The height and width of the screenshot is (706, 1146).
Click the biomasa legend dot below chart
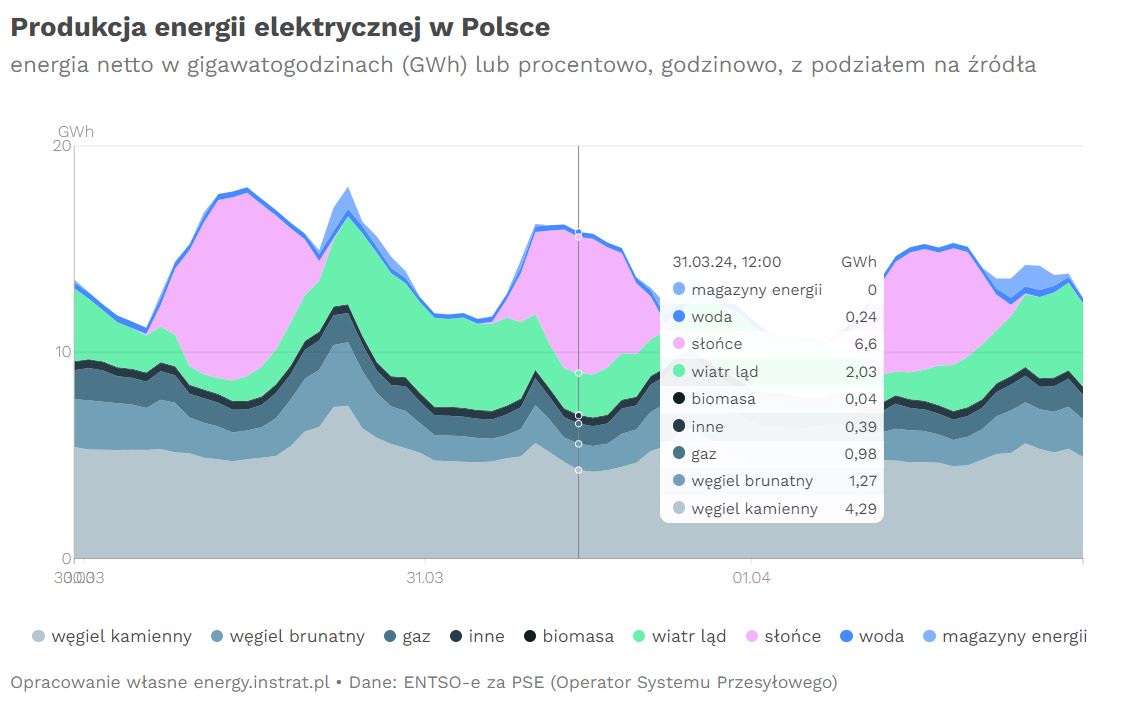point(531,636)
